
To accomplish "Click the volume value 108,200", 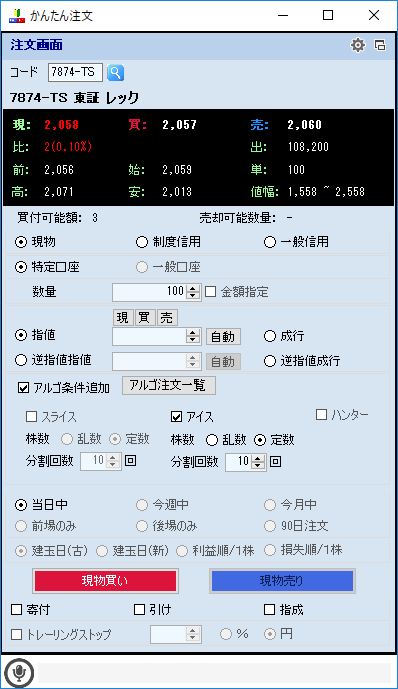I will [308, 147].
